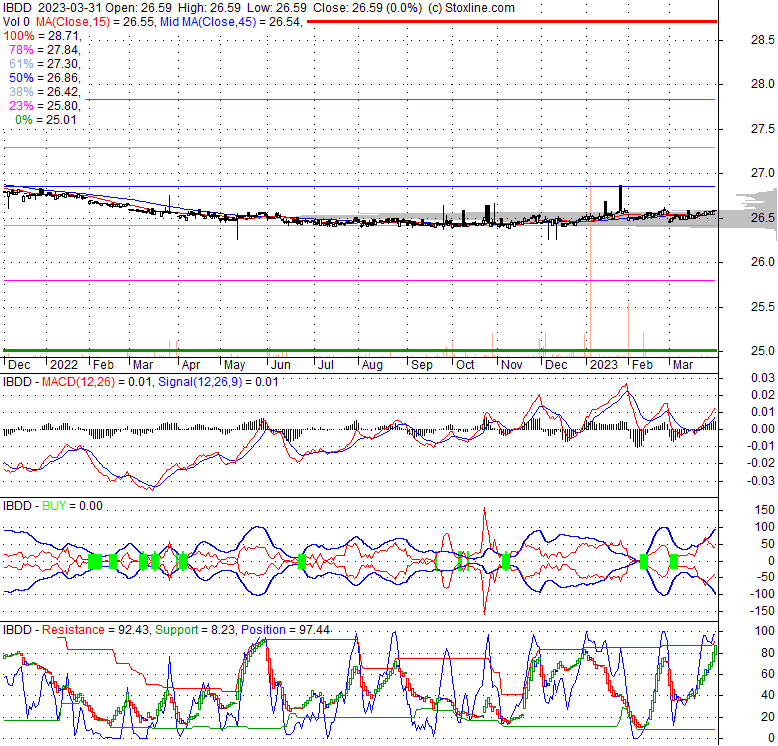This screenshot has width=778, height=746.
Task: Click the -50 axis label in BUY panel
Action: pyautogui.click(x=765, y=577)
